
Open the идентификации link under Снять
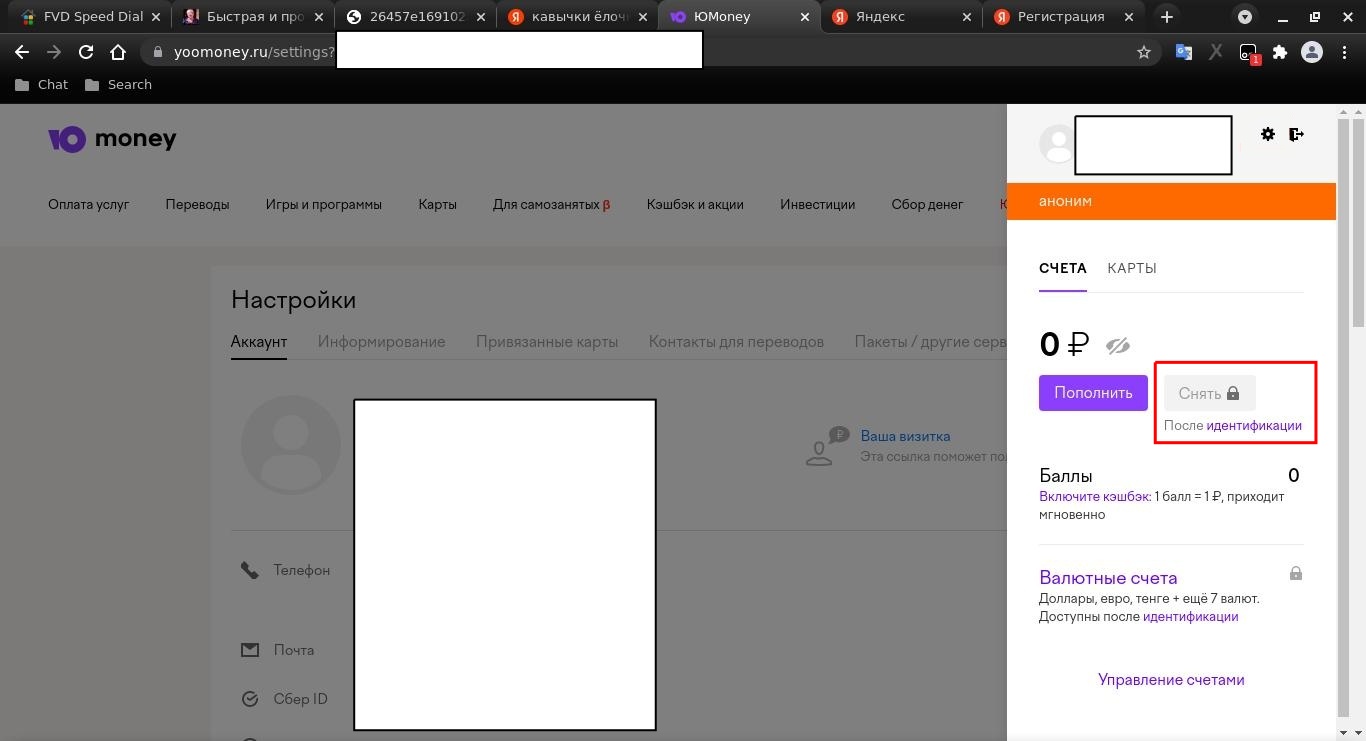(x=1255, y=425)
